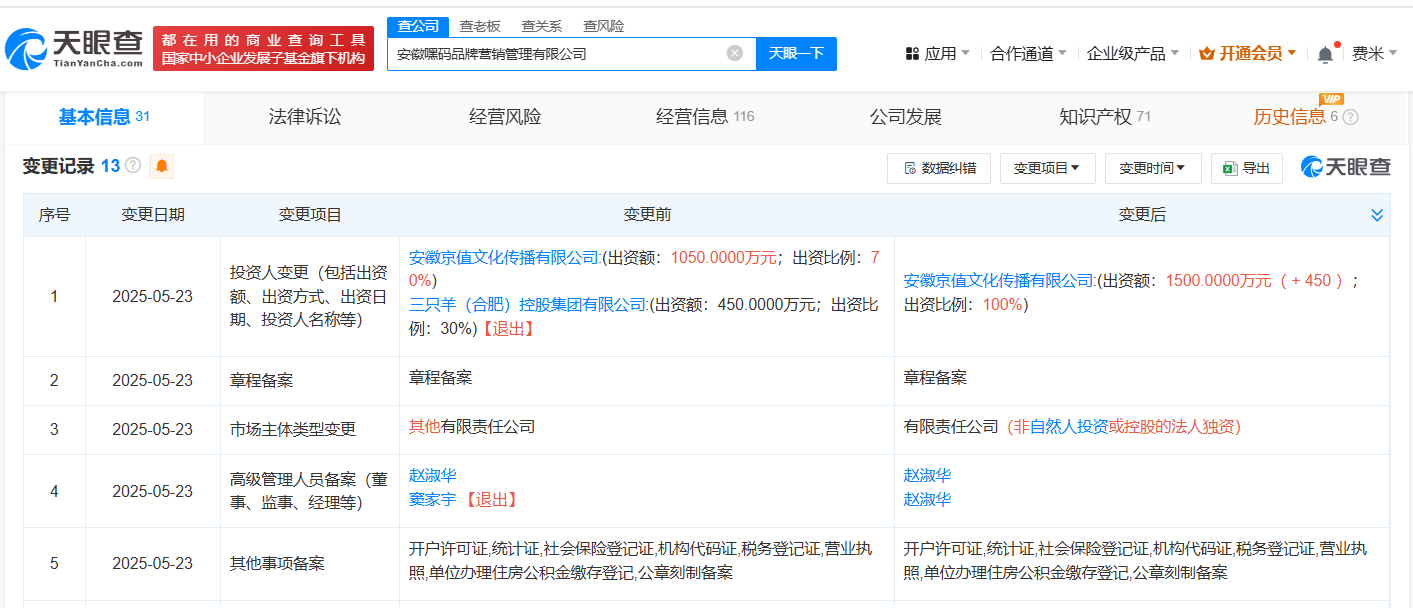Open 三只羊（合肥）控股集团有限公司 link

pos(529,304)
